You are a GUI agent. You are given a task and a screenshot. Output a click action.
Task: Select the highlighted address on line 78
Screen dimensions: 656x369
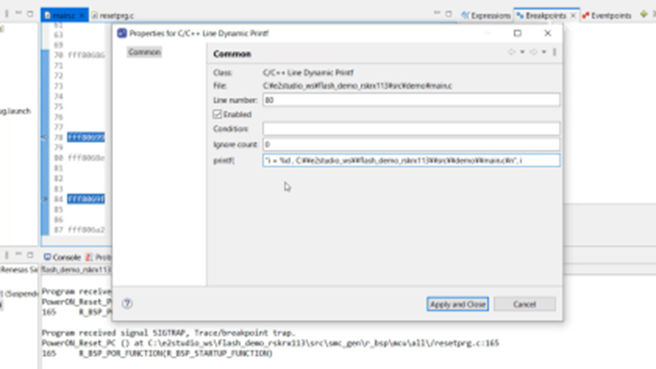click(86, 137)
